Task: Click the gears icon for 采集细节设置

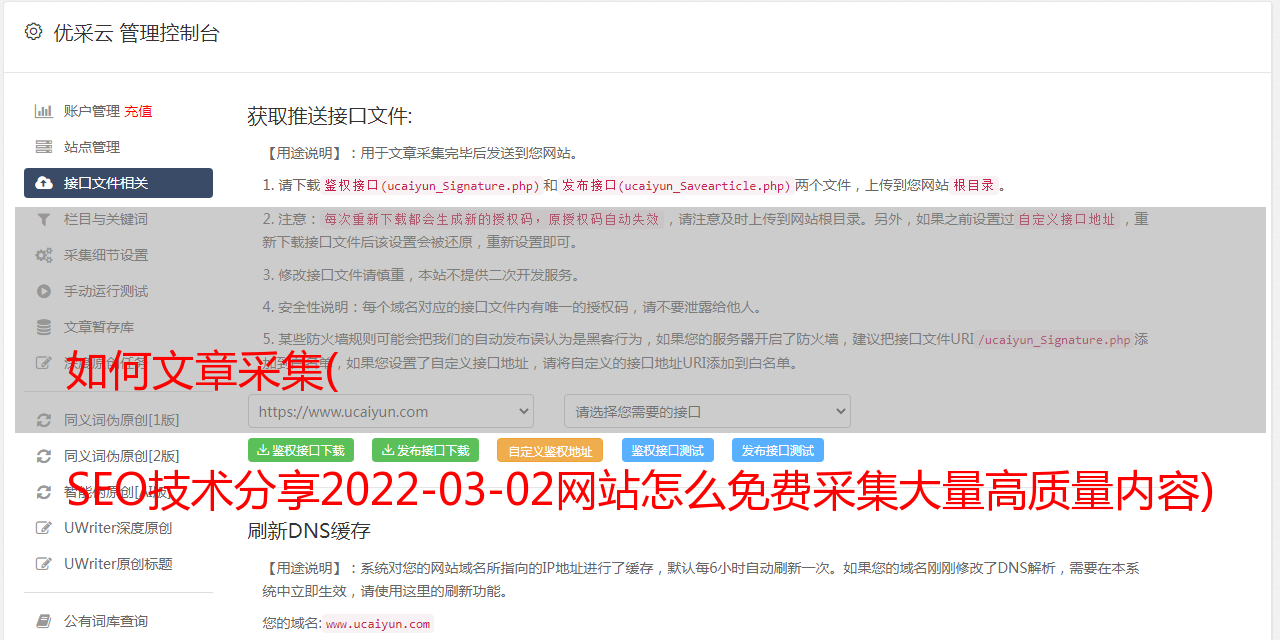Action: click(x=44, y=255)
